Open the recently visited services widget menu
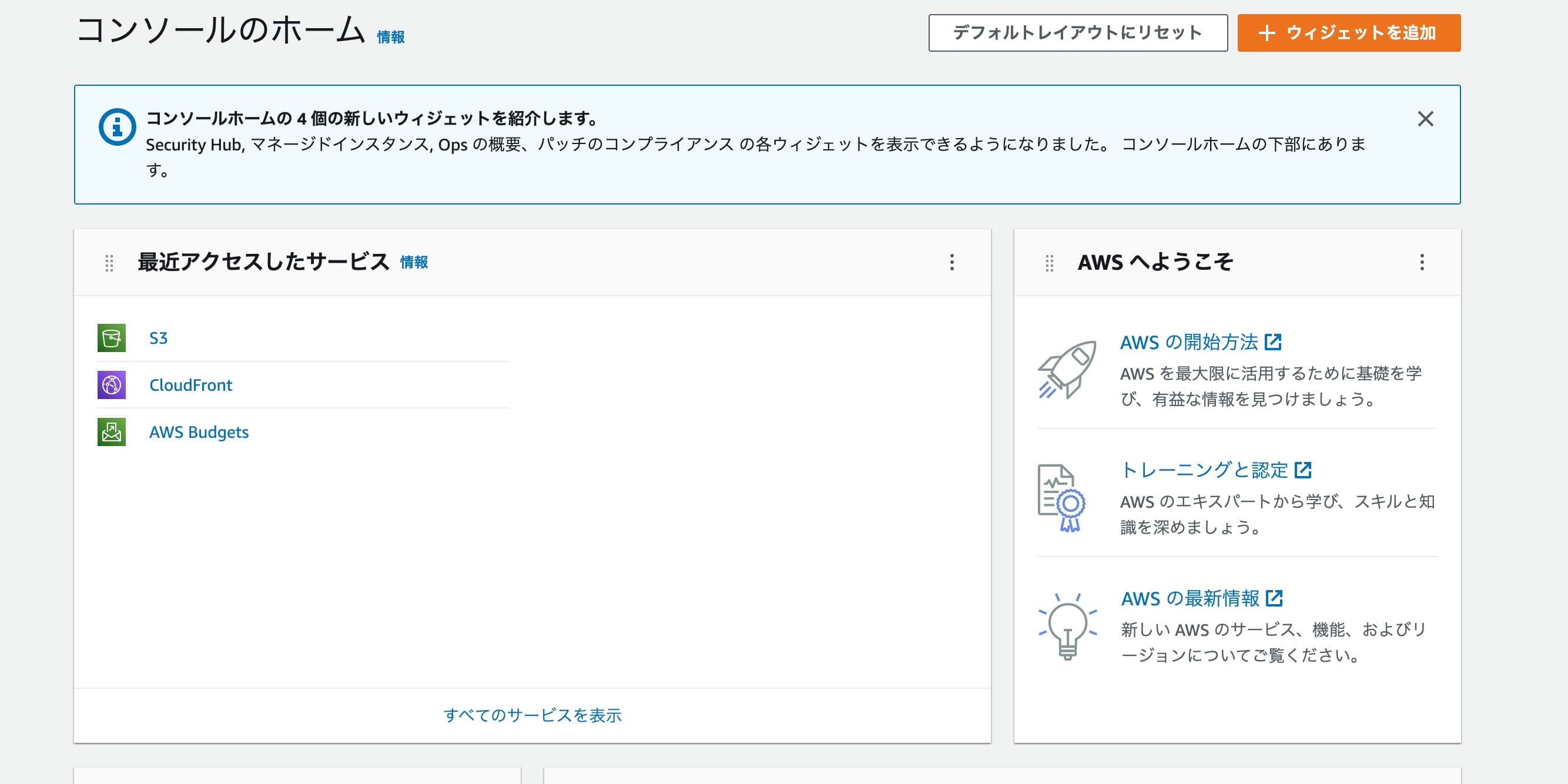1568x784 pixels. pos(952,262)
